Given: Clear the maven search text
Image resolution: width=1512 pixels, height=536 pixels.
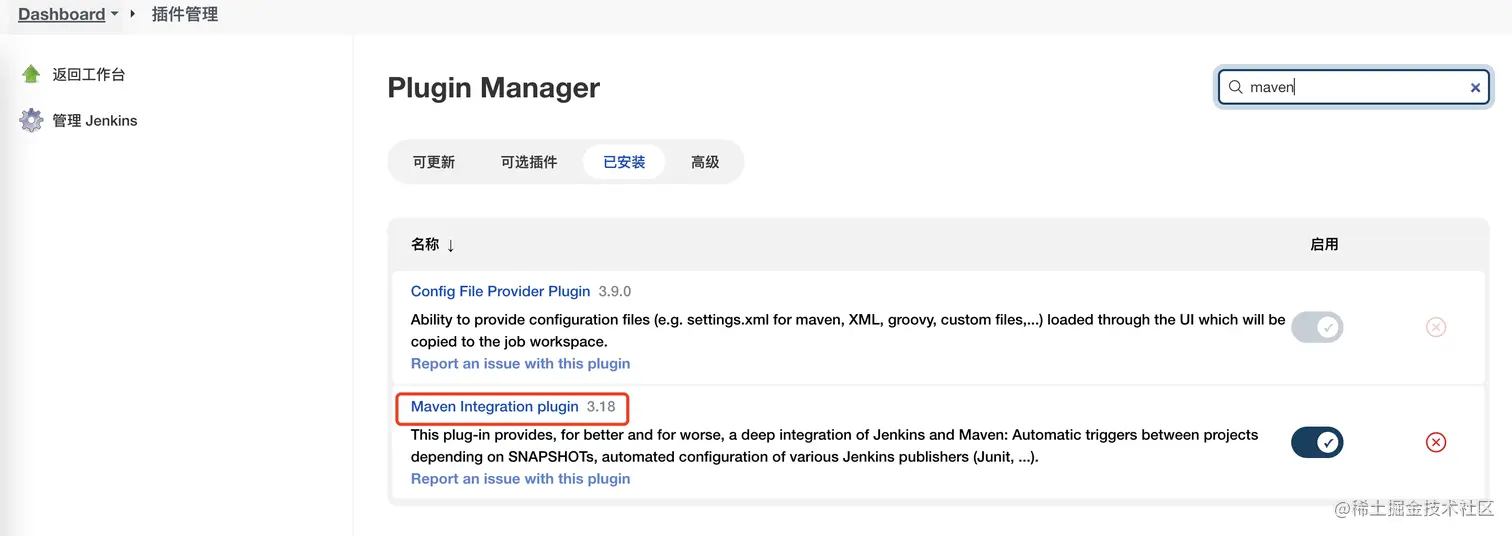Looking at the screenshot, I should [1475, 88].
